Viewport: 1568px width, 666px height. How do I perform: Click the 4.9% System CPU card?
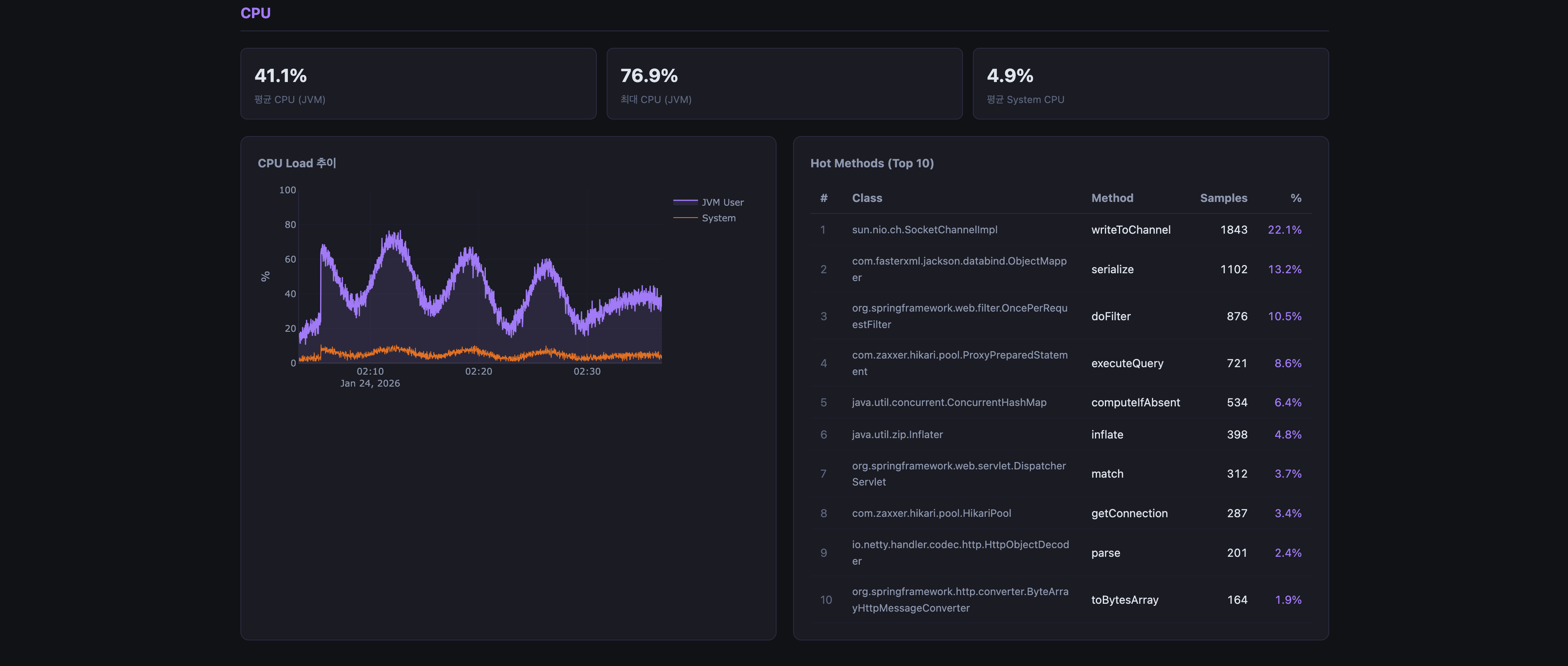tap(1150, 84)
